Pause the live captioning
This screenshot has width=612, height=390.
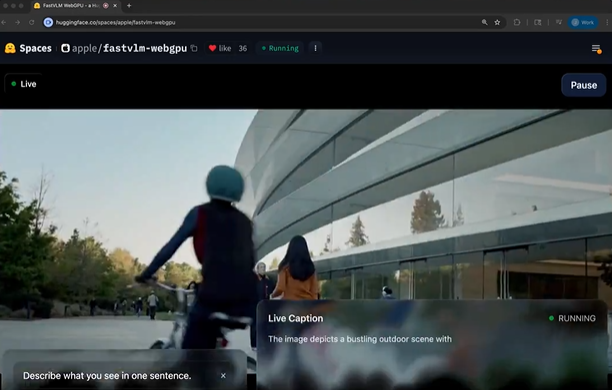click(584, 85)
